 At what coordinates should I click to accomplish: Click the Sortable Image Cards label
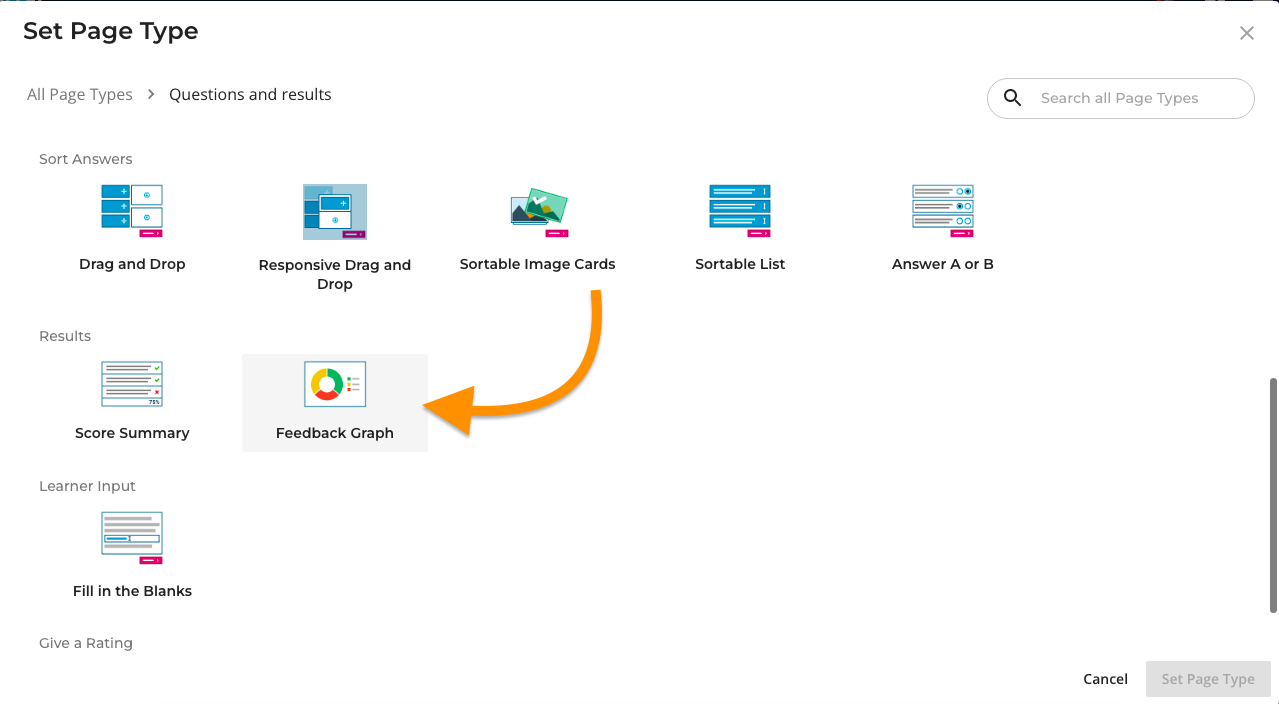pos(538,264)
